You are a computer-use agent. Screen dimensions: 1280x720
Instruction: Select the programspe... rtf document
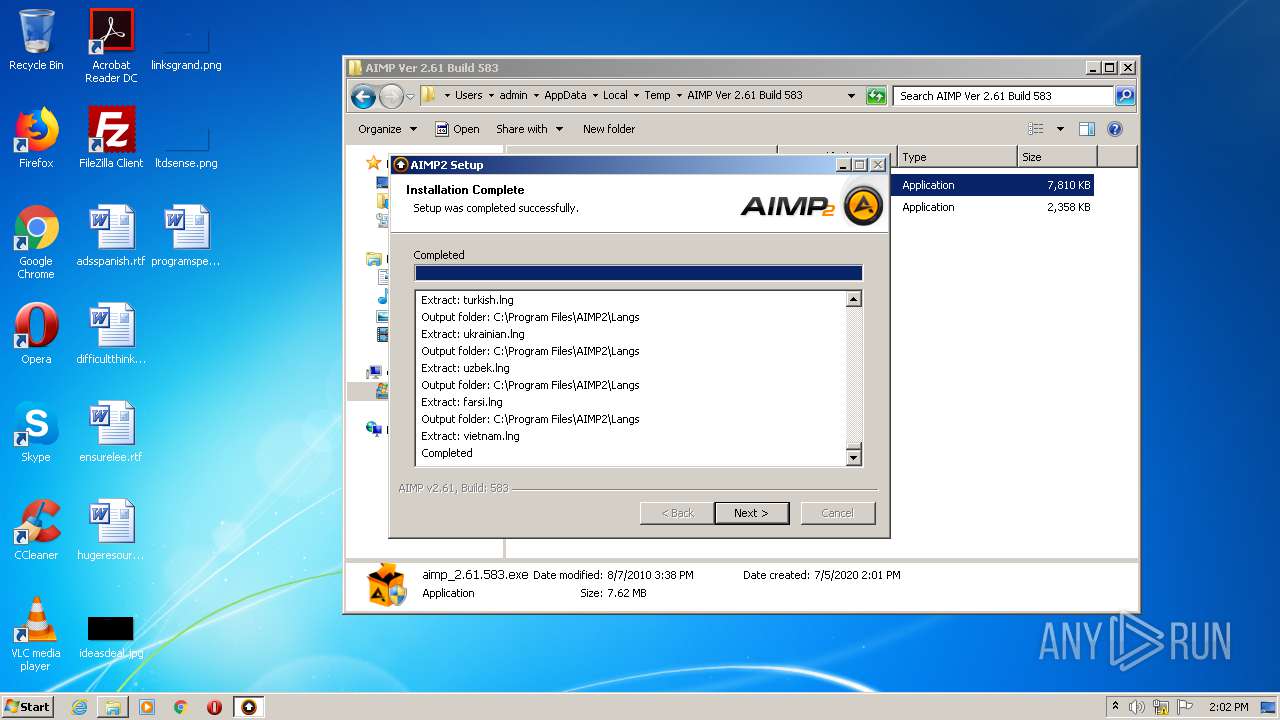186,236
